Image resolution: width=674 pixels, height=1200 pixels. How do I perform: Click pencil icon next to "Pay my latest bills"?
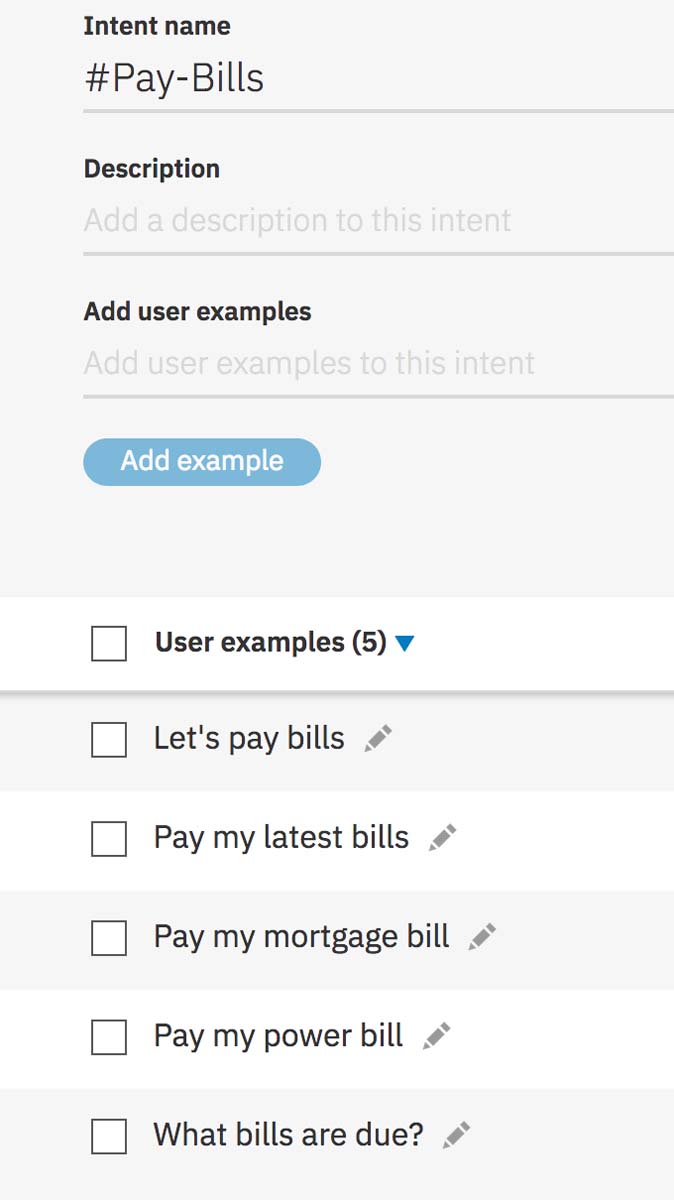pyautogui.click(x=442, y=838)
